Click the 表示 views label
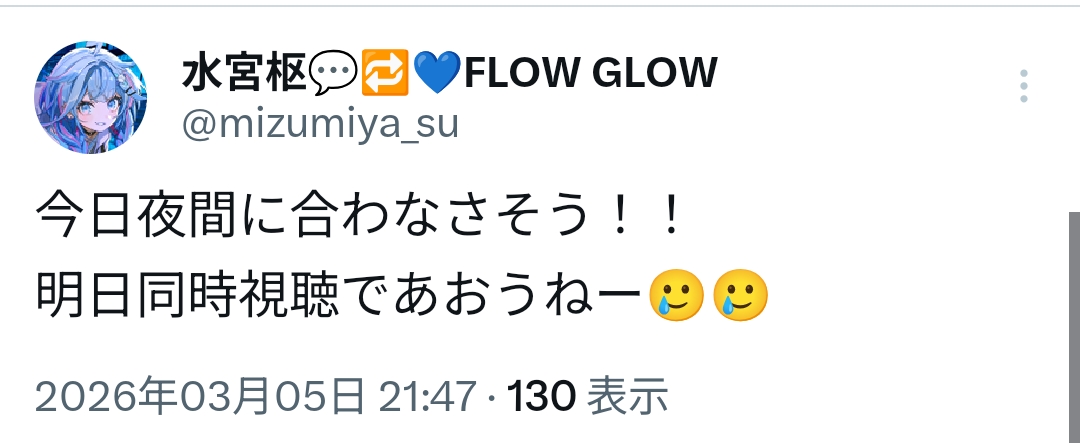This screenshot has width=1080, height=443. (x=627, y=397)
